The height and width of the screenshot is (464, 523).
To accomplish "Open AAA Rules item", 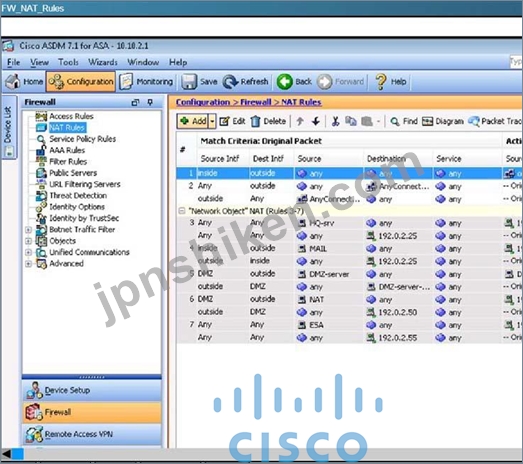I will pos(67,150).
